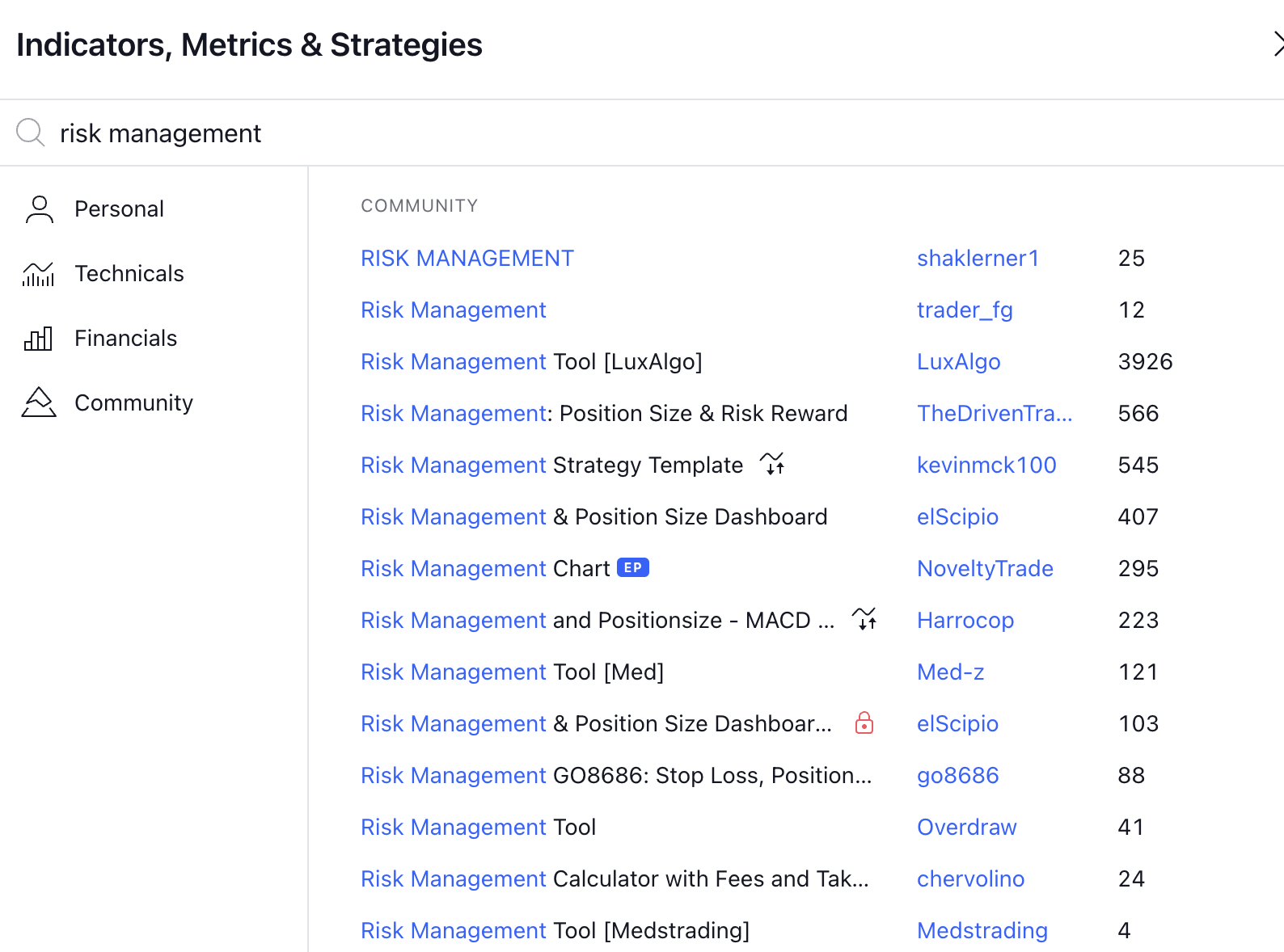This screenshot has width=1284, height=952.
Task: Select Risk Management GO8686 script
Action: (616, 775)
